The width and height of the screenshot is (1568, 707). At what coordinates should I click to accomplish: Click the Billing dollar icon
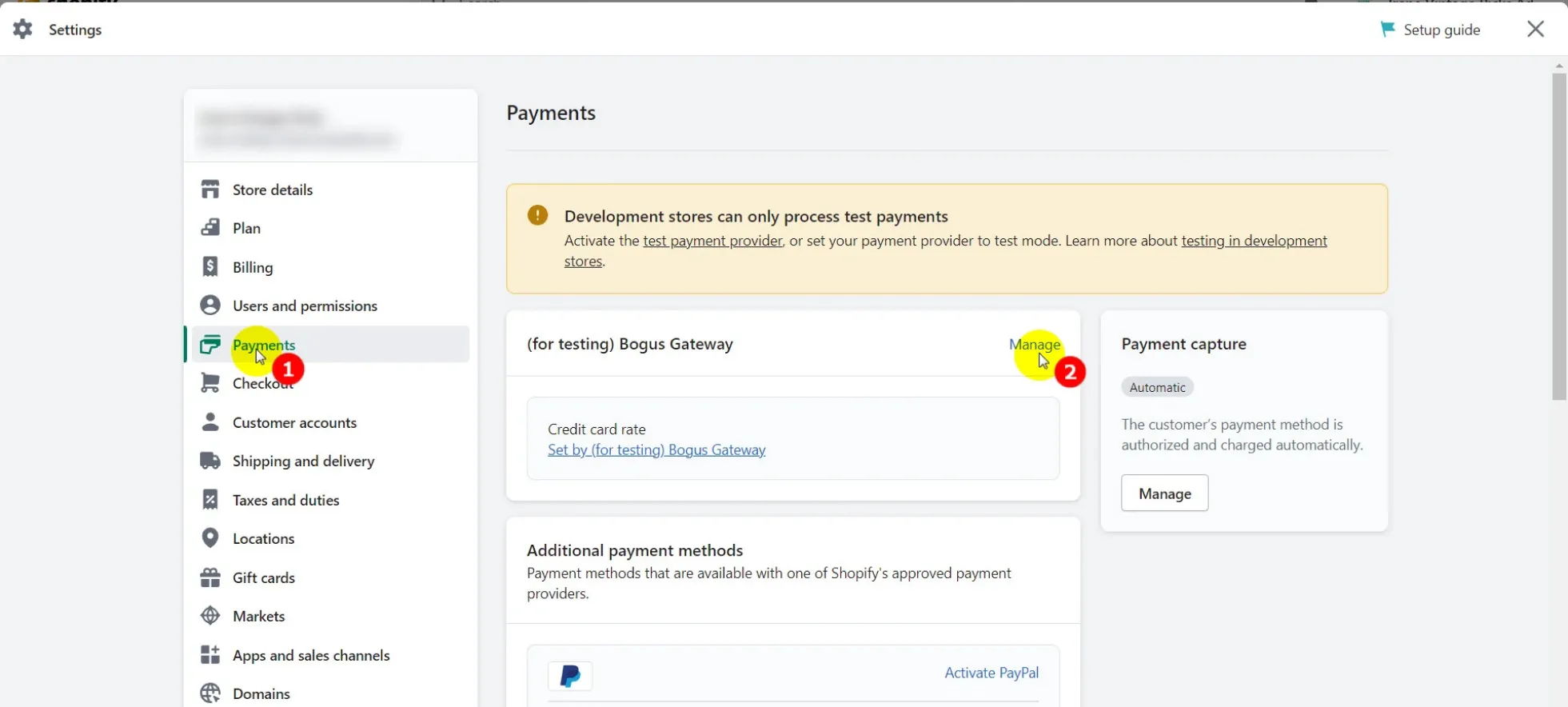click(210, 267)
